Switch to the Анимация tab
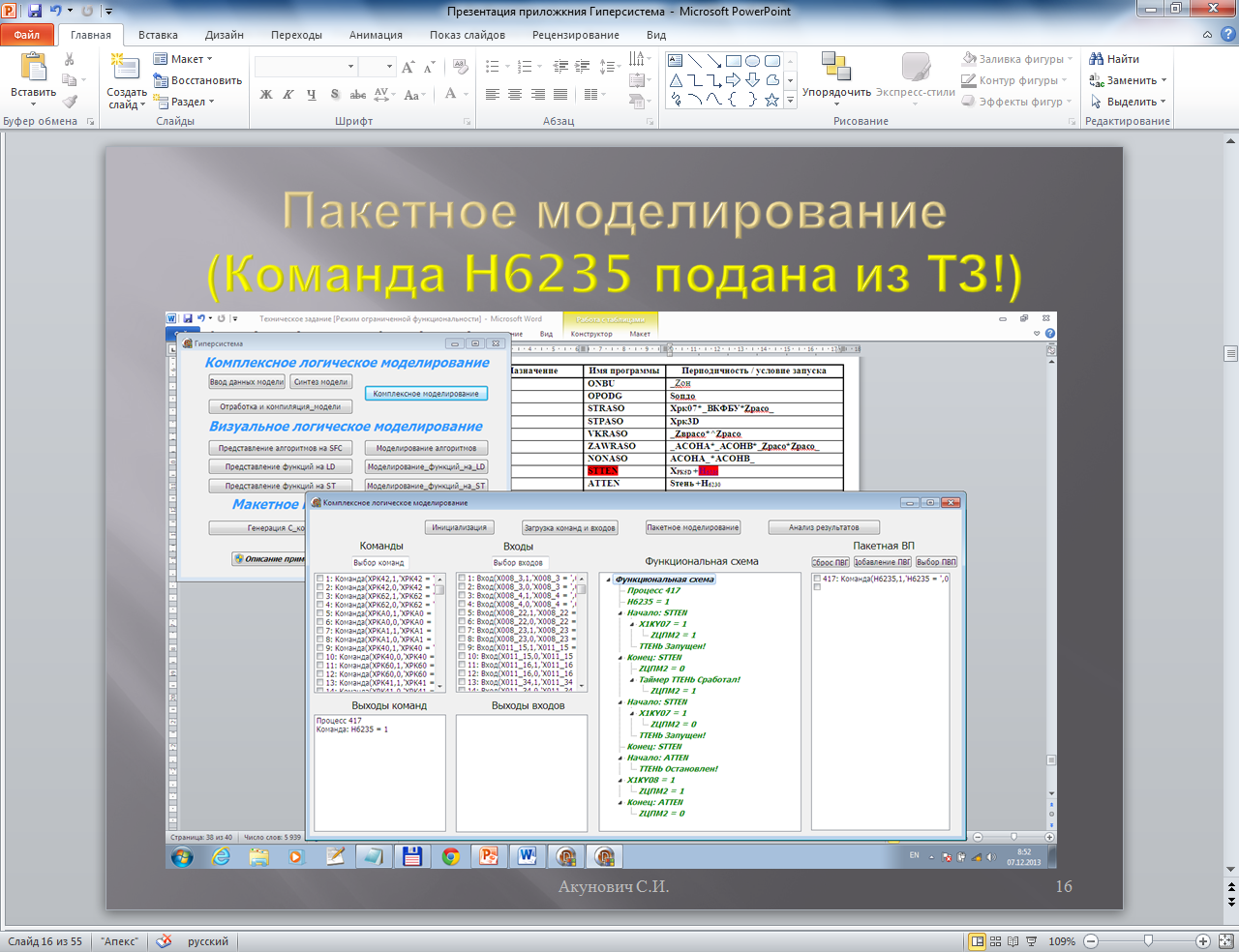The width and height of the screenshot is (1239, 952). [376, 35]
